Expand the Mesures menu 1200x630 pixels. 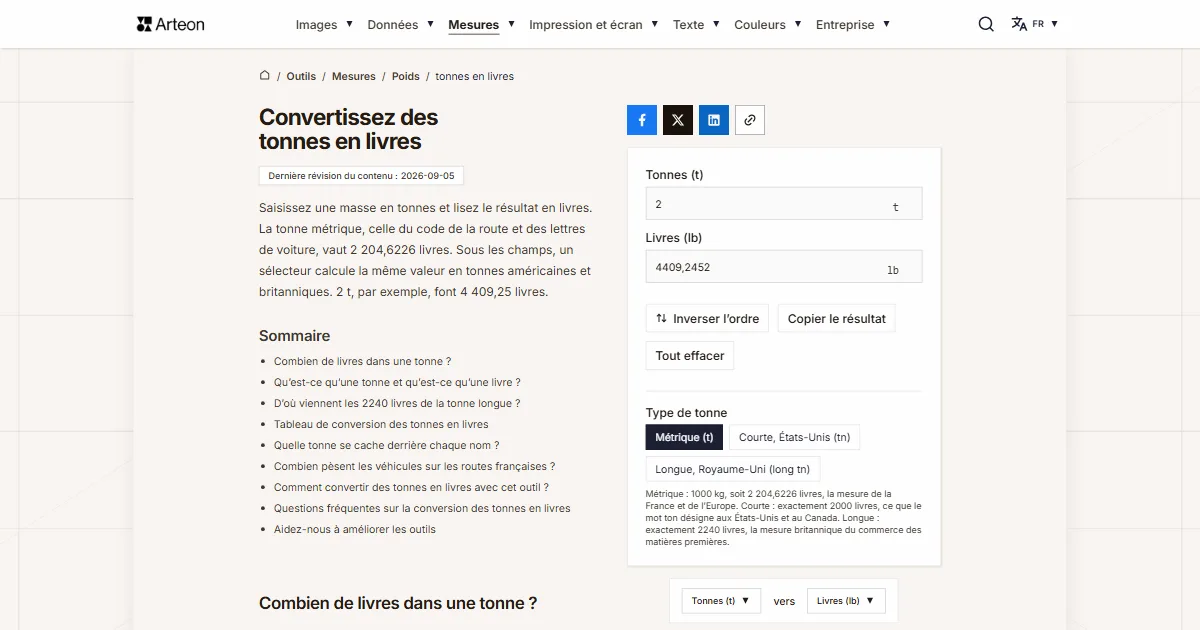[x=481, y=25]
